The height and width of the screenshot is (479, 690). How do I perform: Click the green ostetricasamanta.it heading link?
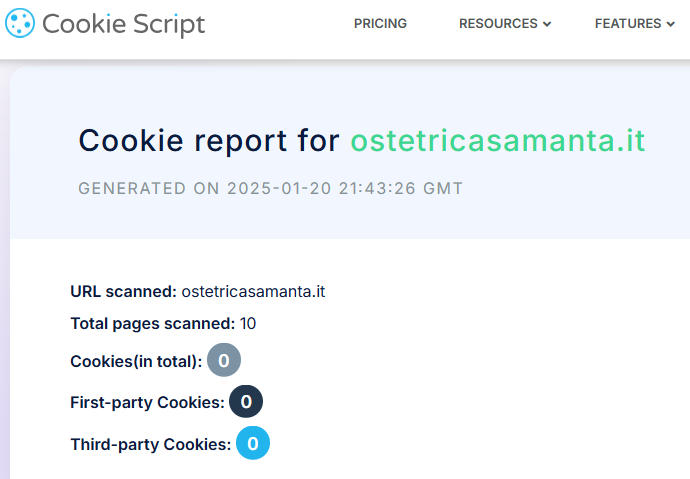pyautogui.click(x=497, y=141)
